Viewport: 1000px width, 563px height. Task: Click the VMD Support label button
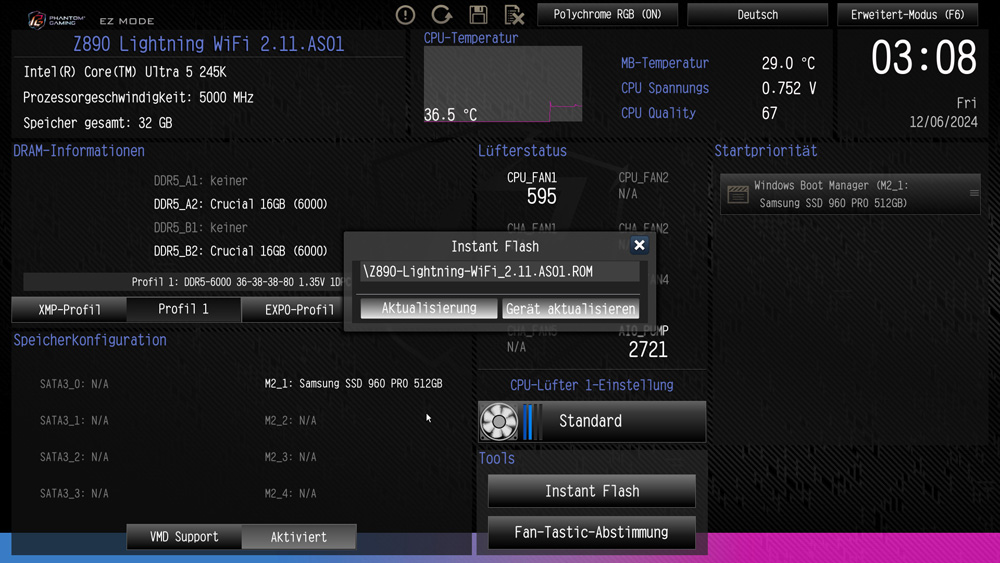pyautogui.click(x=184, y=537)
